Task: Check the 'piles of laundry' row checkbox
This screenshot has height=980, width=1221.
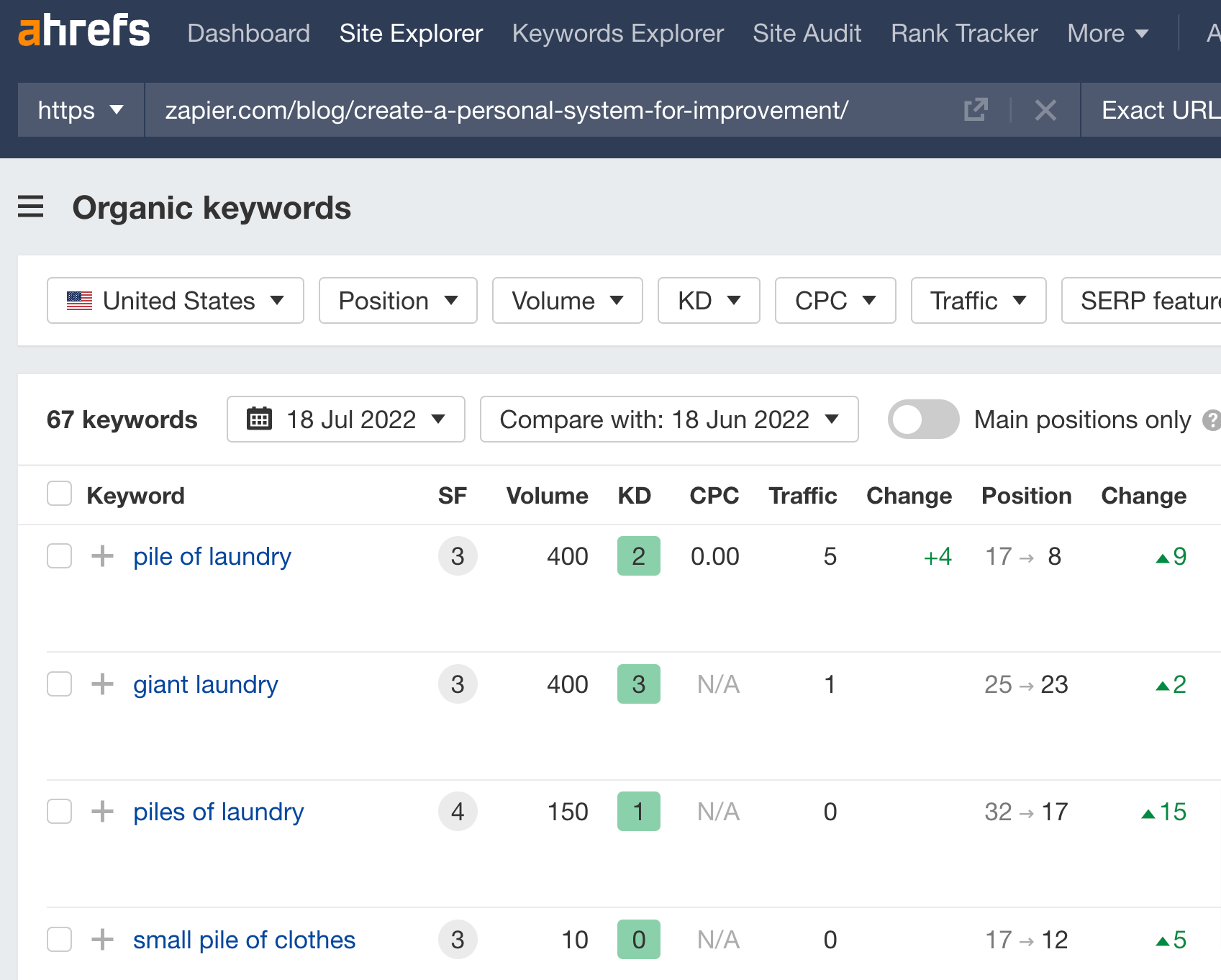Action: click(59, 811)
